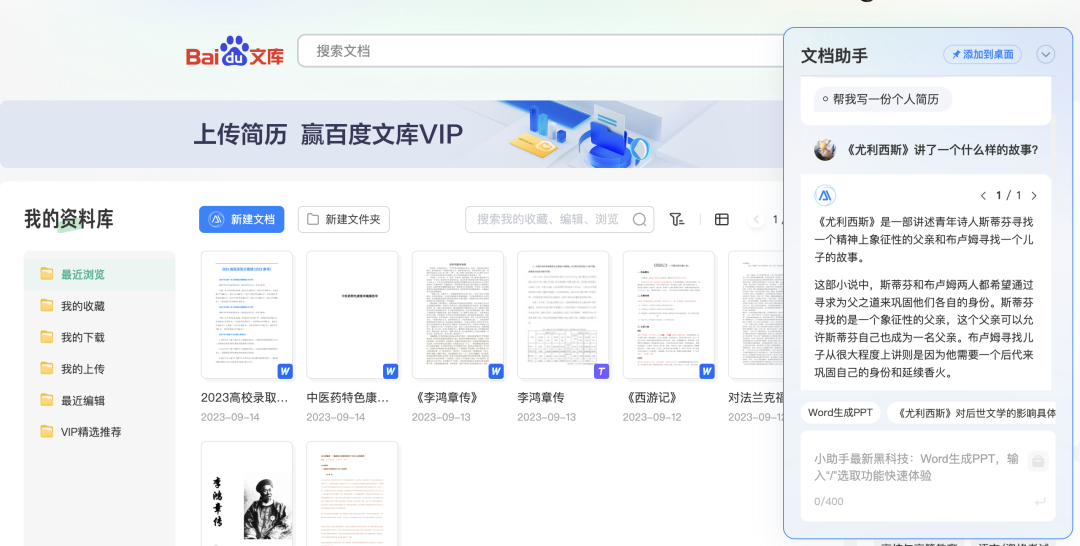Open the toolbox icon in assistant input
The width and height of the screenshot is (1080, 546).
click(1038, 461)
